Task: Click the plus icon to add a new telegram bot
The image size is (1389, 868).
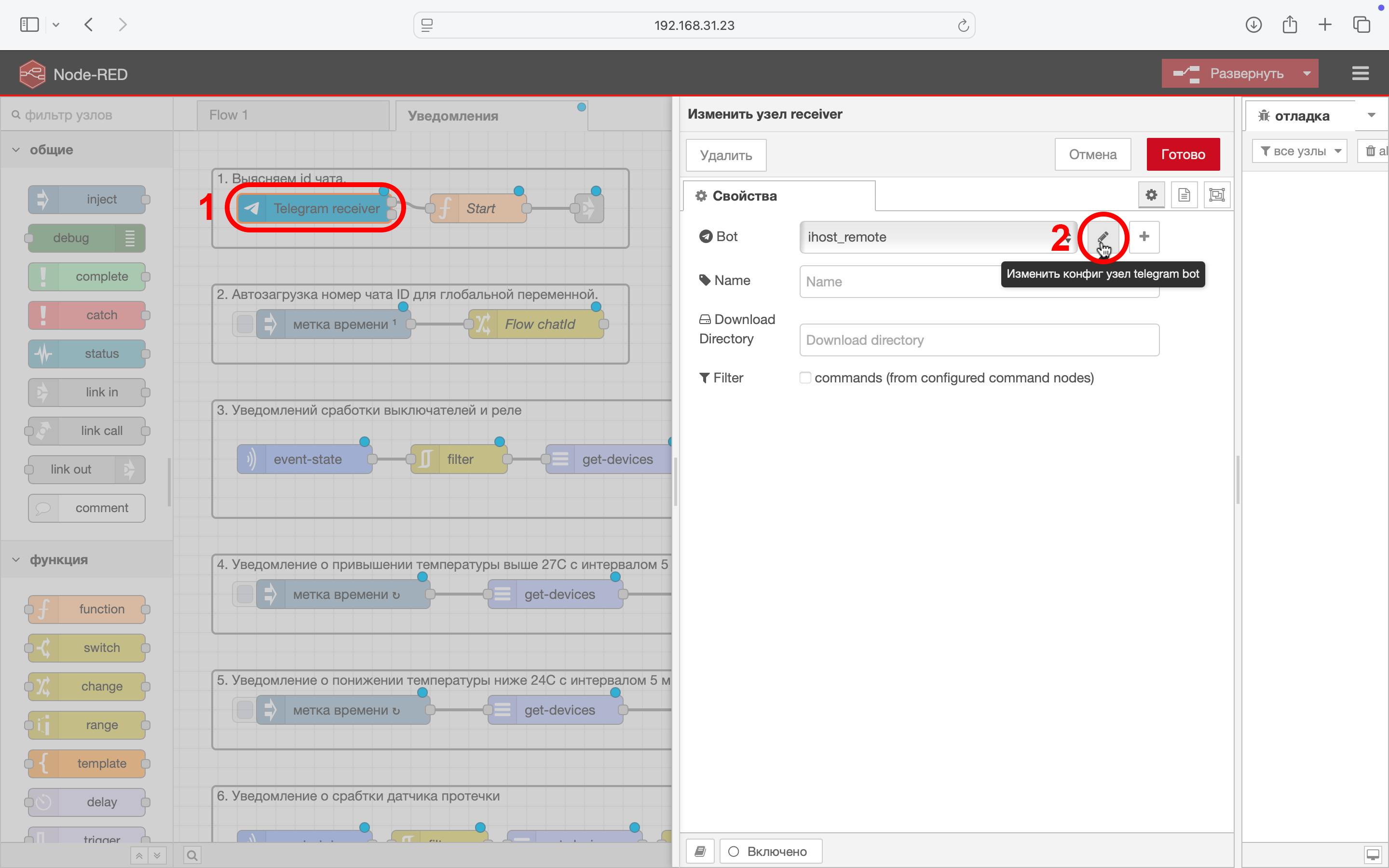Action: (1144, 237)
